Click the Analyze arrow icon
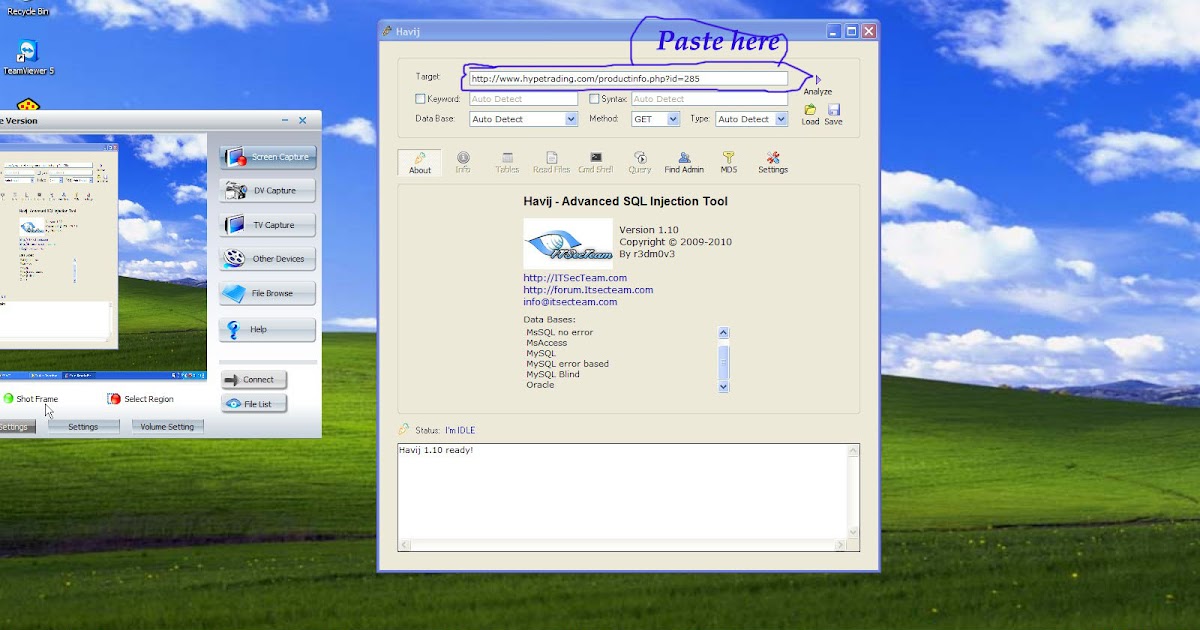Screen dimensions: 1200x630 tap(818, 79)
